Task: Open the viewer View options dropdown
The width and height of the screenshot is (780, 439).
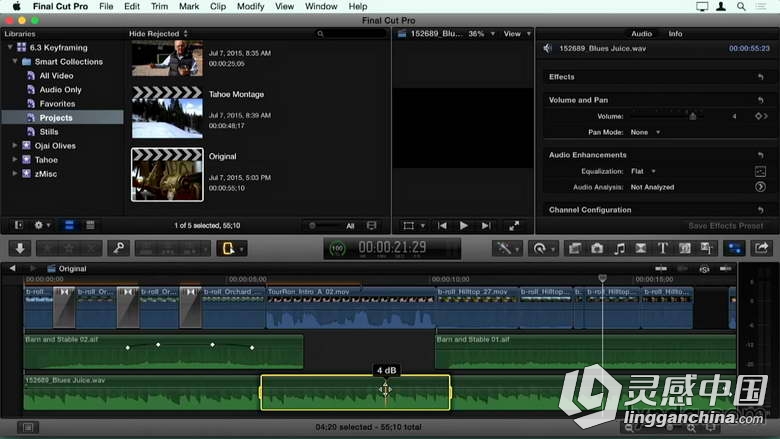Action: (517, 34)
